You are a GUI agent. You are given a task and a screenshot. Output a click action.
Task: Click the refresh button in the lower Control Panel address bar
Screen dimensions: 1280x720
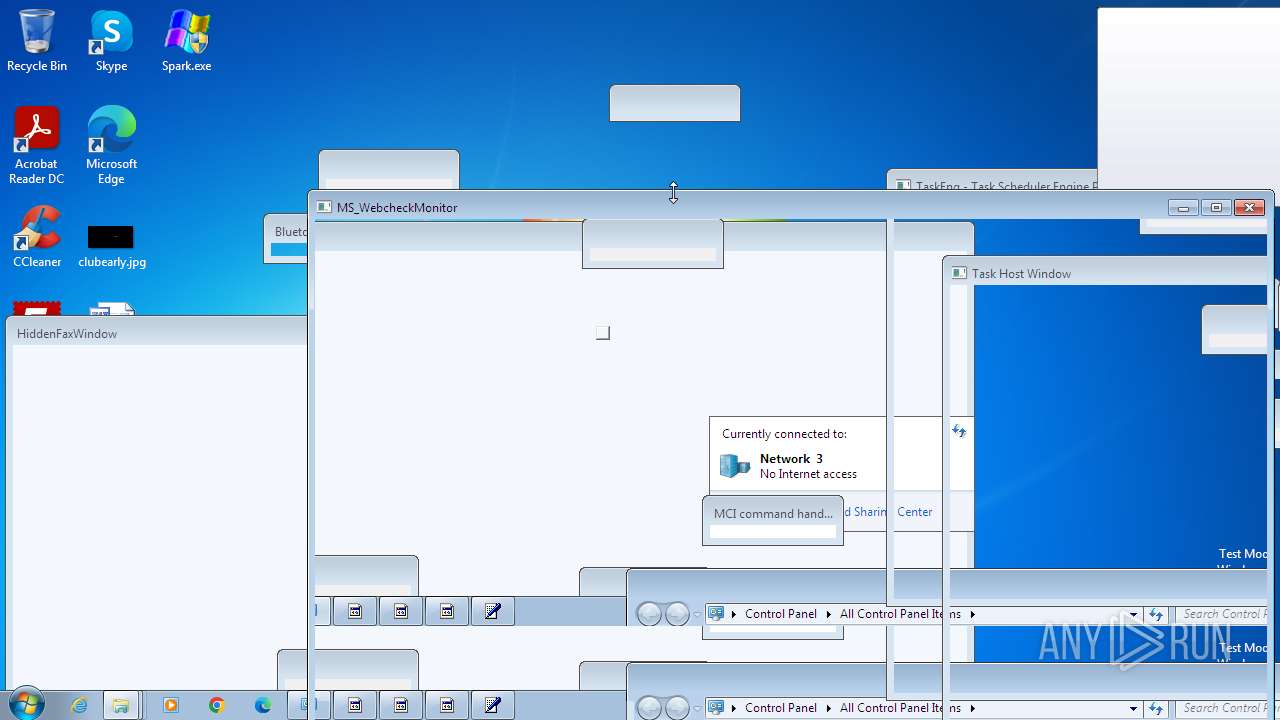(1156, 708)
